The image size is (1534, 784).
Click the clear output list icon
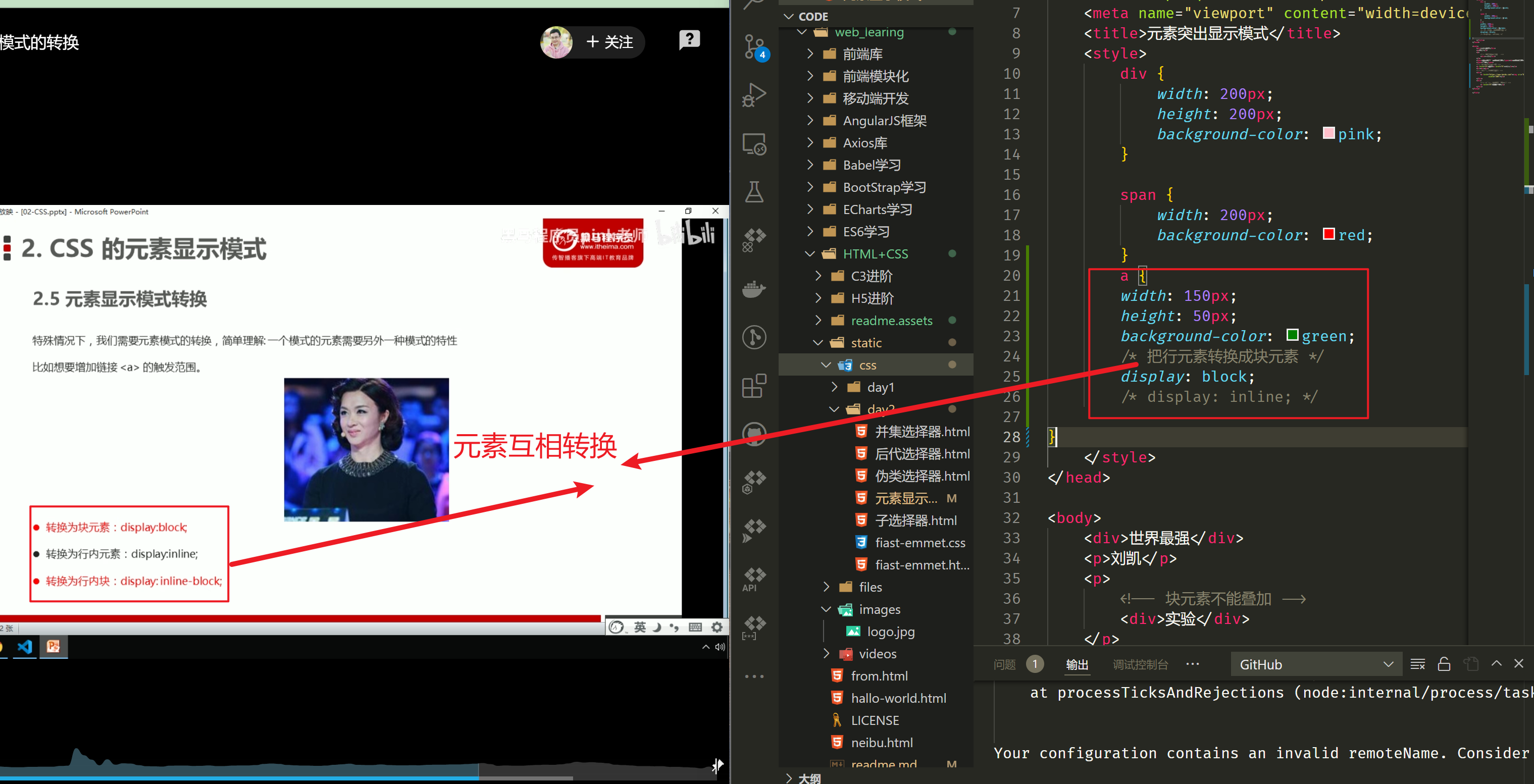(x=1417, y=664)
